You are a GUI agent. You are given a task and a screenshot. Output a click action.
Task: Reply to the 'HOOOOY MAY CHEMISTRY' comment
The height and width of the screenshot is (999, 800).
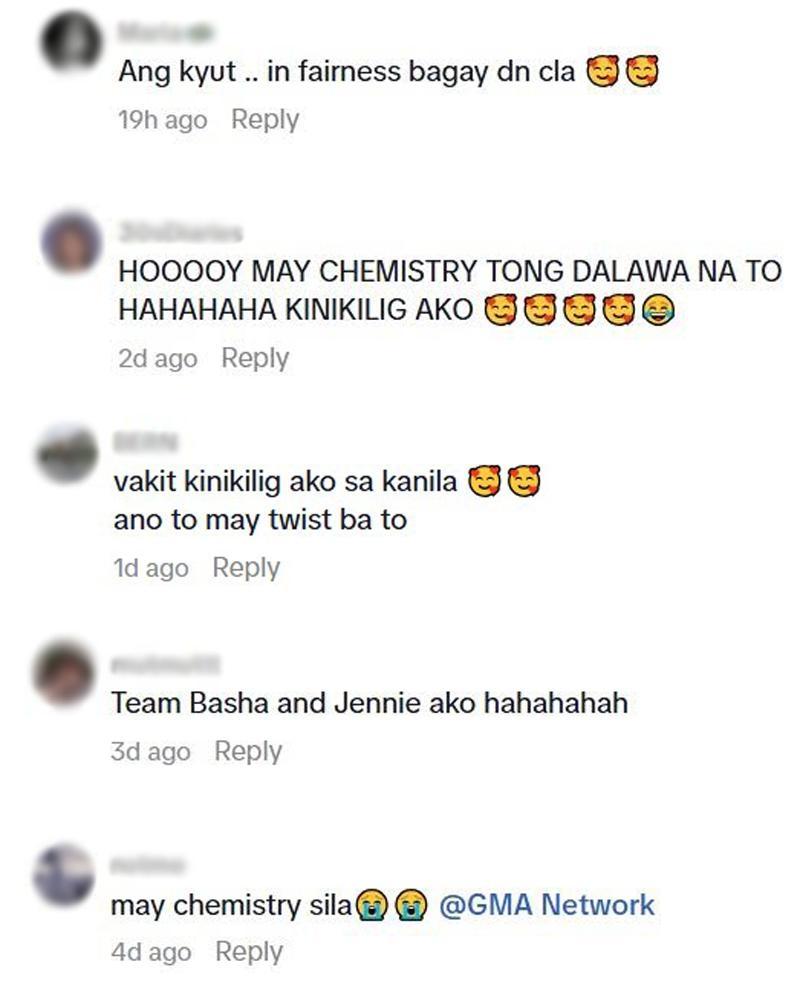[255, 358]
